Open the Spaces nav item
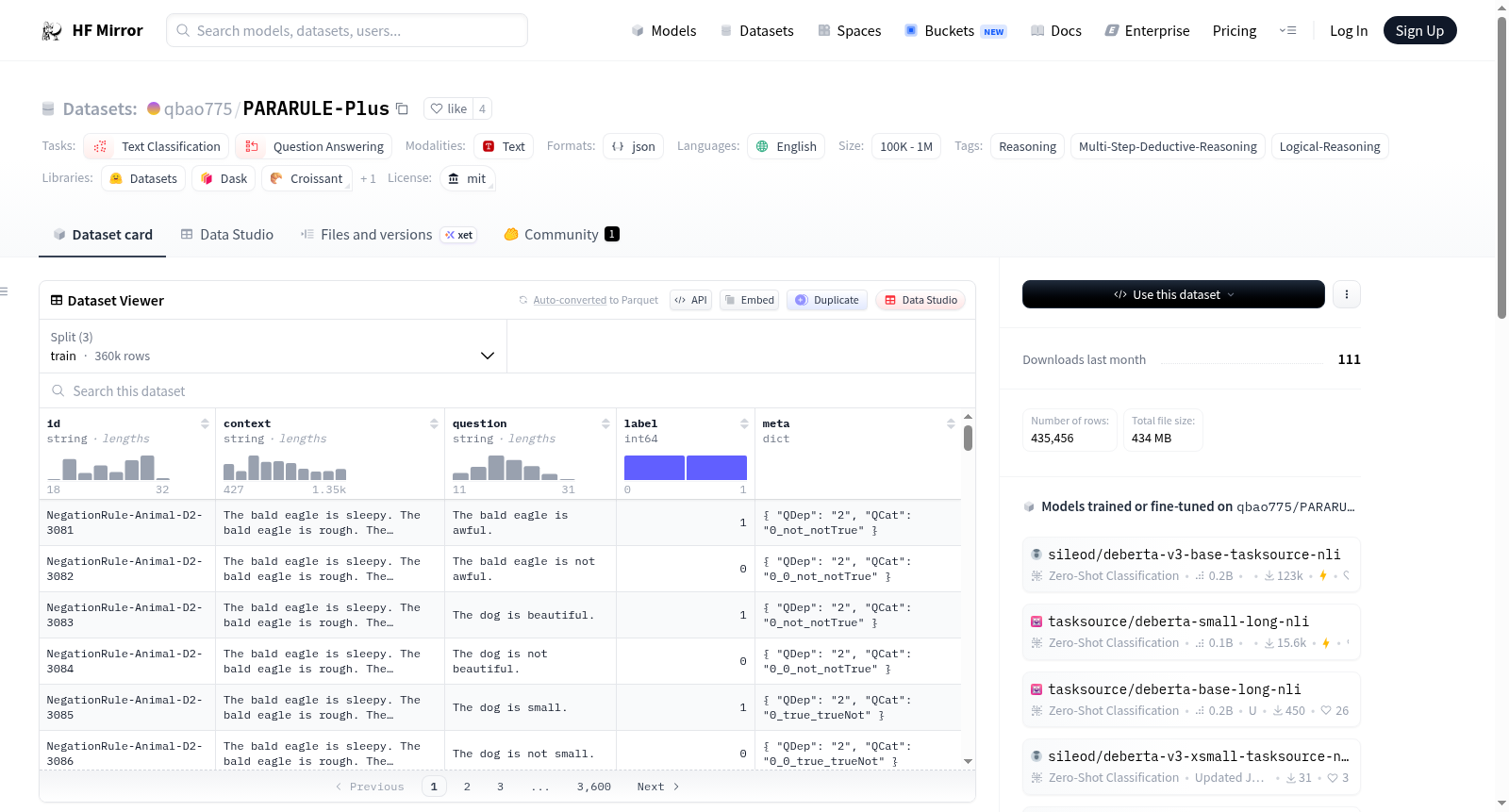The width and height of the screenshot is (1509, 812). [850, 31]
